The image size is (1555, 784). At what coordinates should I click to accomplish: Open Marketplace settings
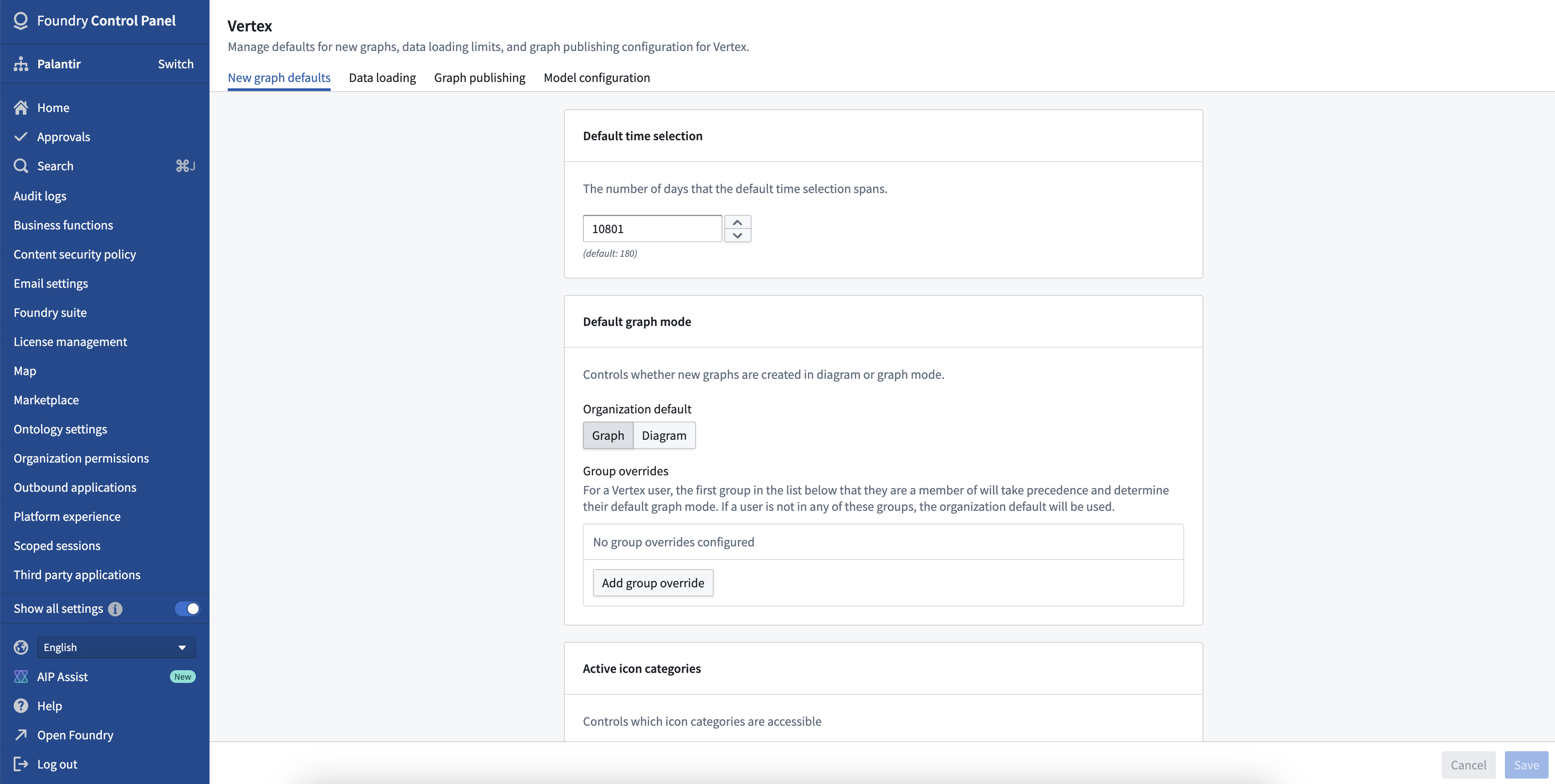click(46, 400)
